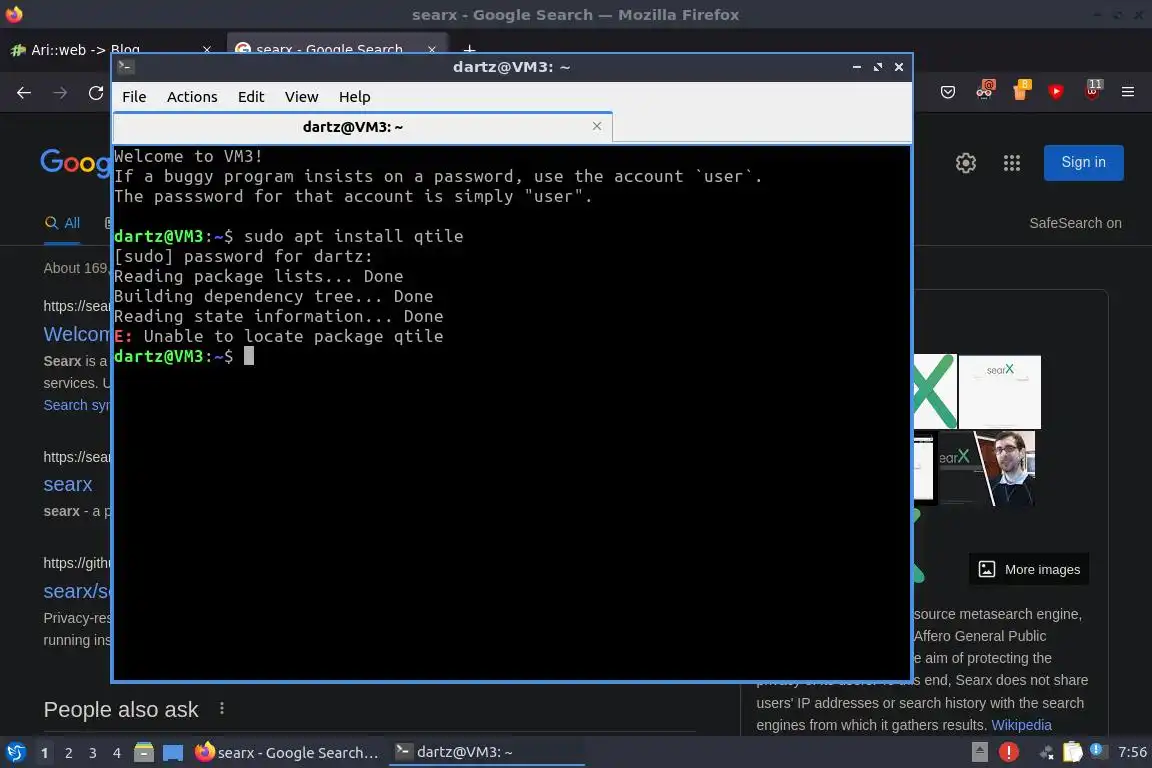
Task: Open the application menu on the panel
Action: (15, 753)
